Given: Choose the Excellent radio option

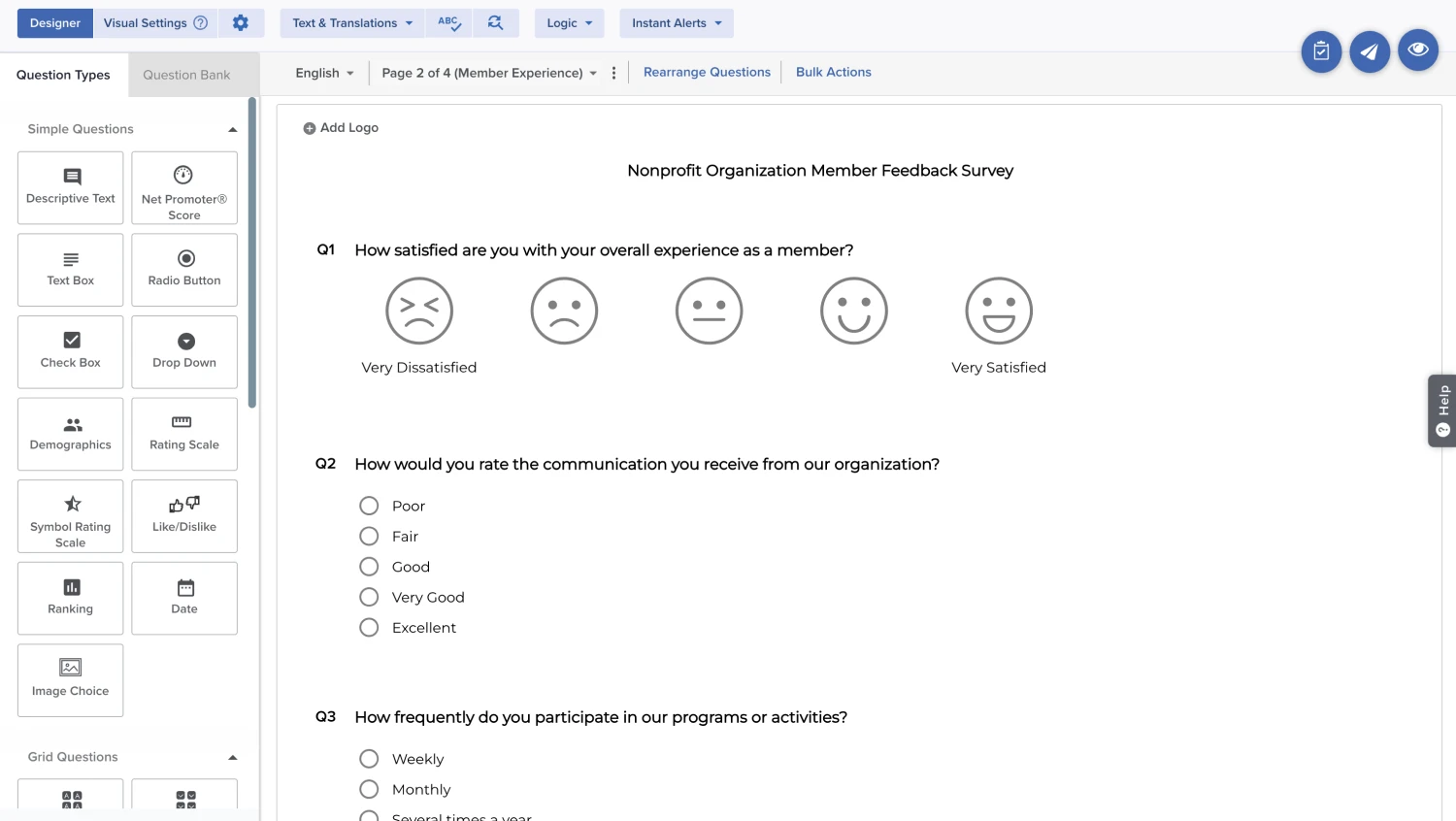Looking at the screenshot, I should coord(369,628).
